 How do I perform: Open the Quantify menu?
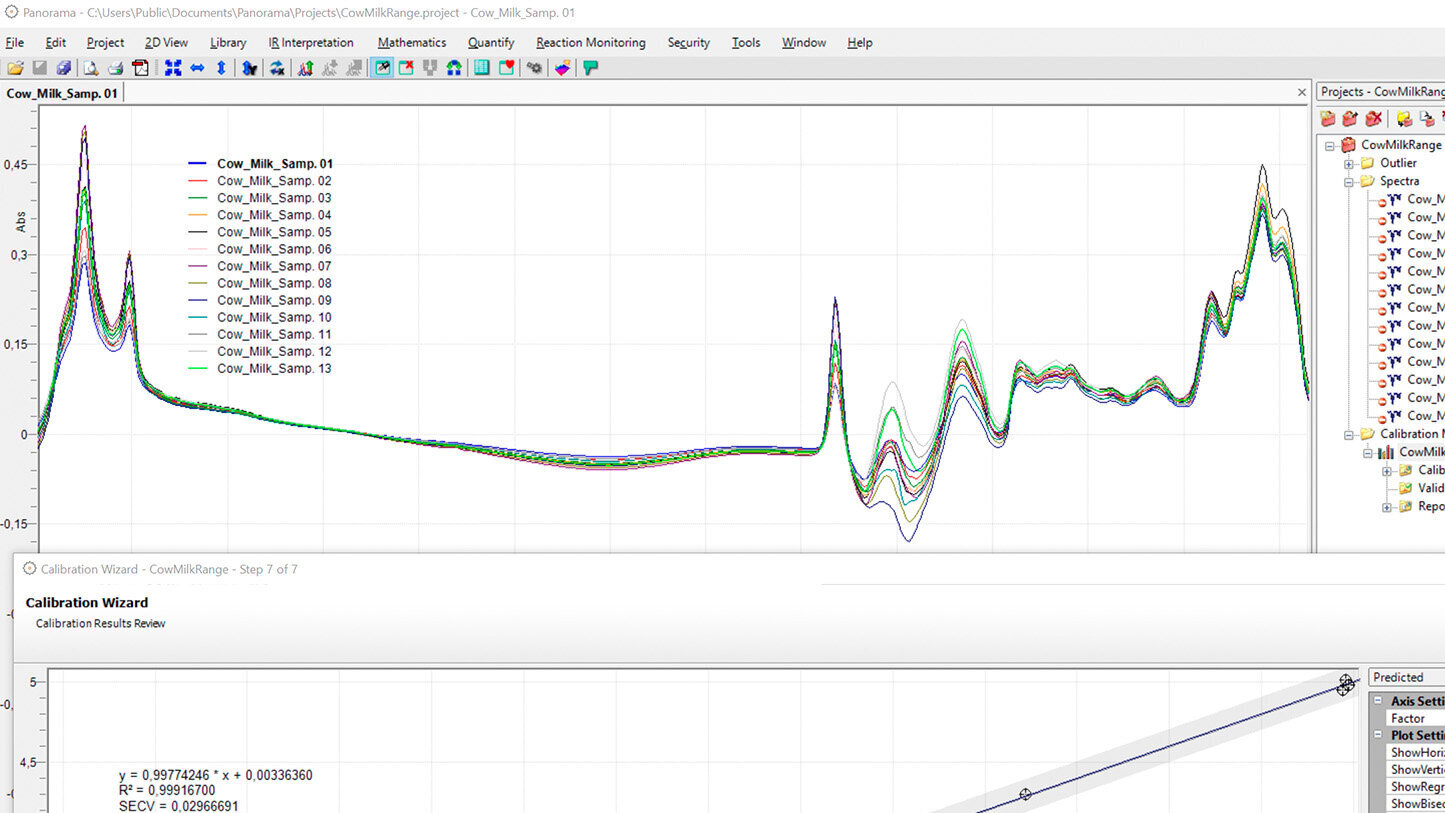pyautogui.click(x=490, y=43)
